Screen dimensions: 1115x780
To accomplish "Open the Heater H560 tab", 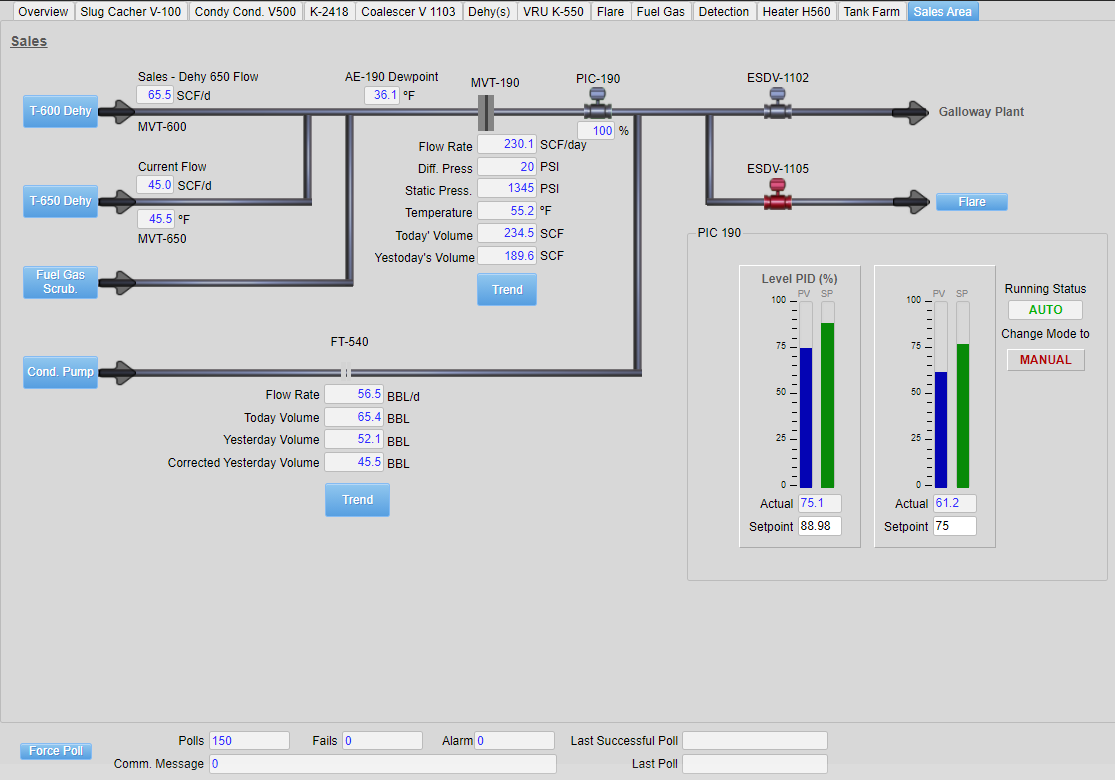I will click(x=796, y=11).
